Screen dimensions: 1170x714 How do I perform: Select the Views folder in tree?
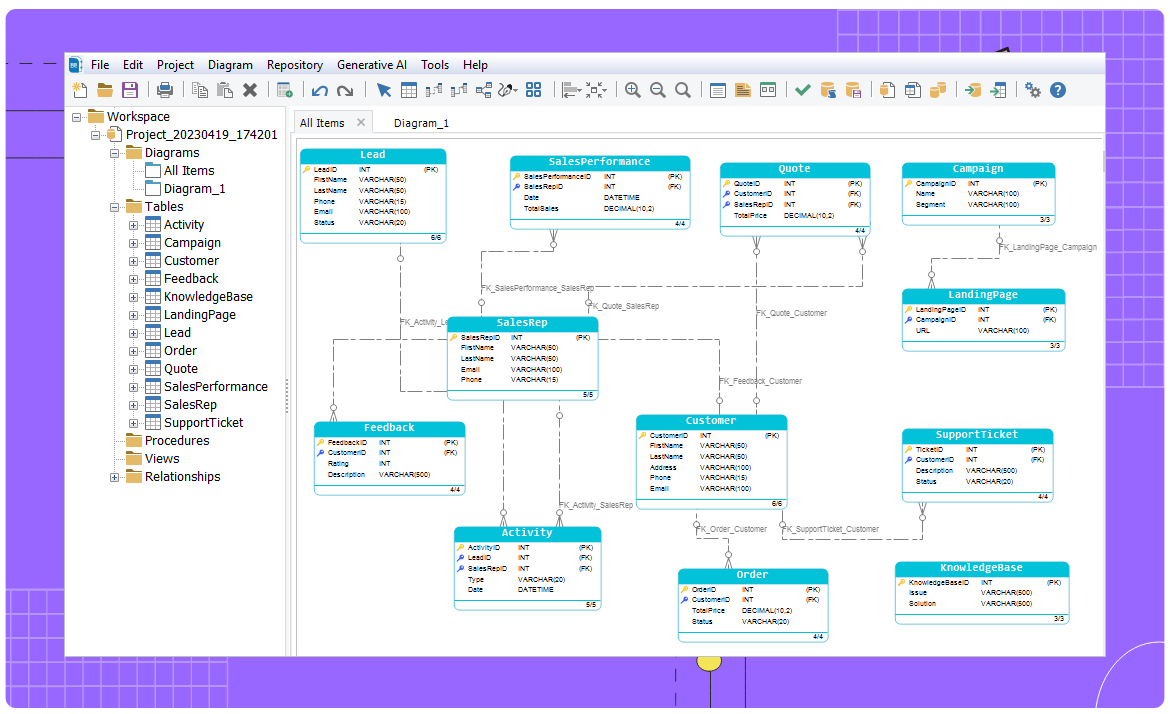162,459
